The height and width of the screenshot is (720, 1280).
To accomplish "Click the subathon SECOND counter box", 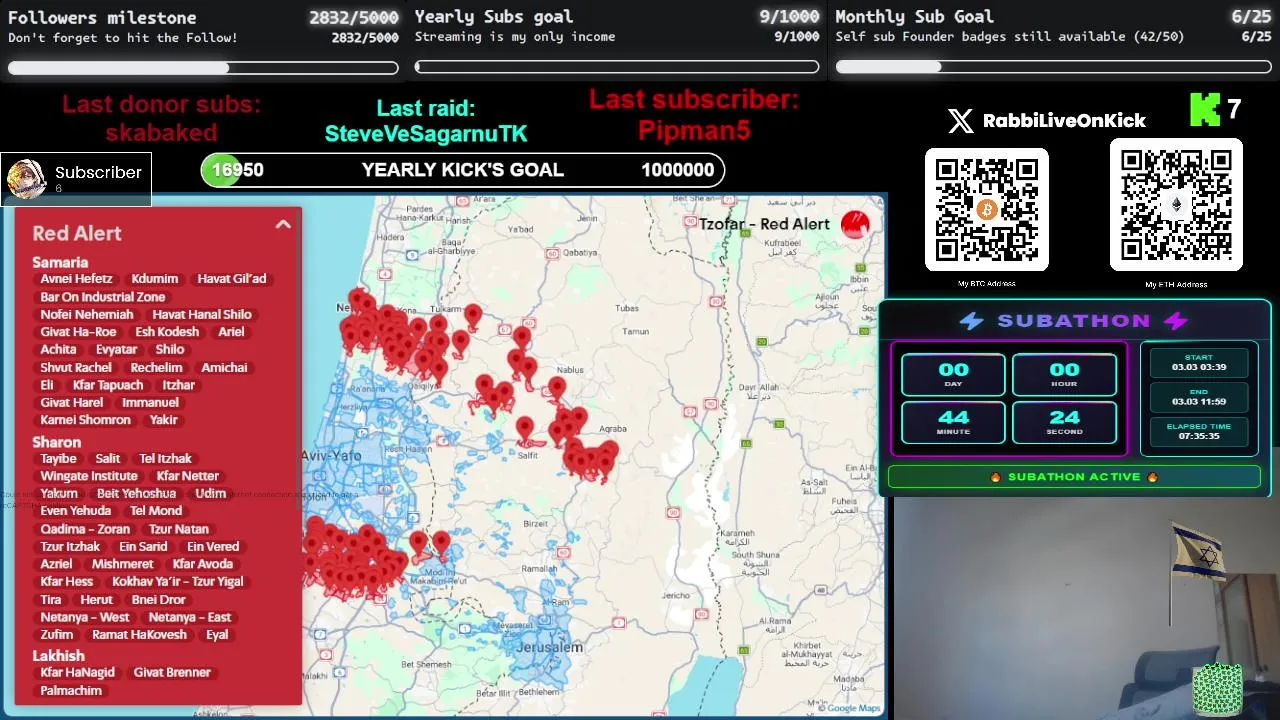I will pyautogui.click(x=1064, y=422).
